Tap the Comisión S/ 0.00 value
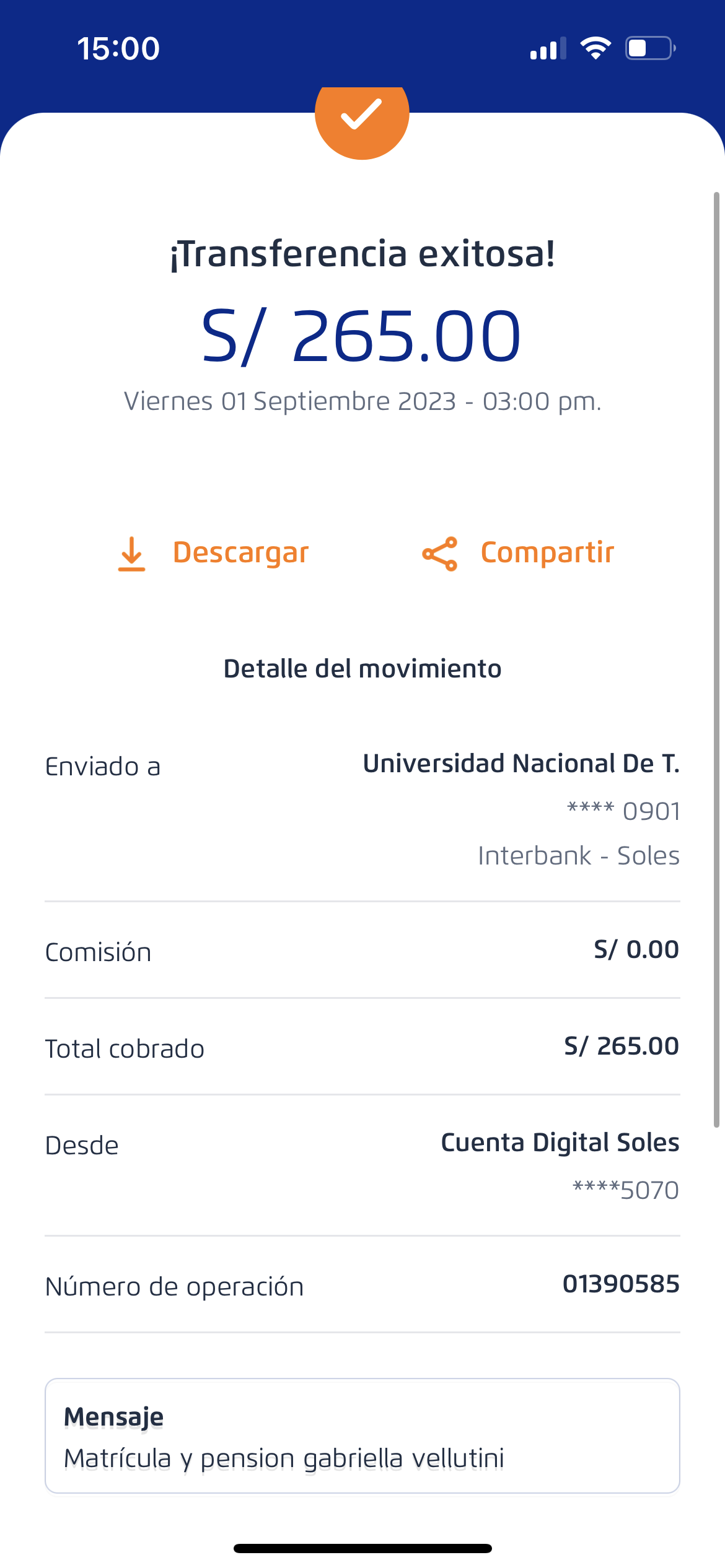 pyautogui.click(x=636, y=950)
